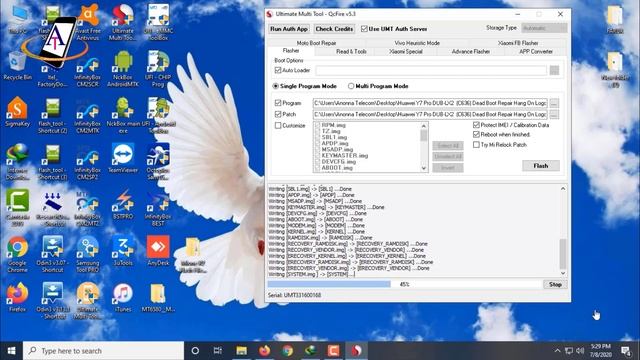
Task: Browse for the Program file
Action: 553,103
